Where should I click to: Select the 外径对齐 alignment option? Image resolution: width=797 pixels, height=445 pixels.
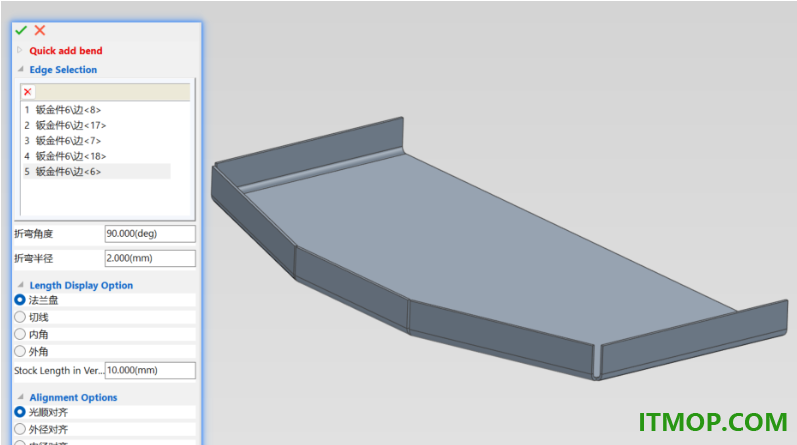point(20,429)
